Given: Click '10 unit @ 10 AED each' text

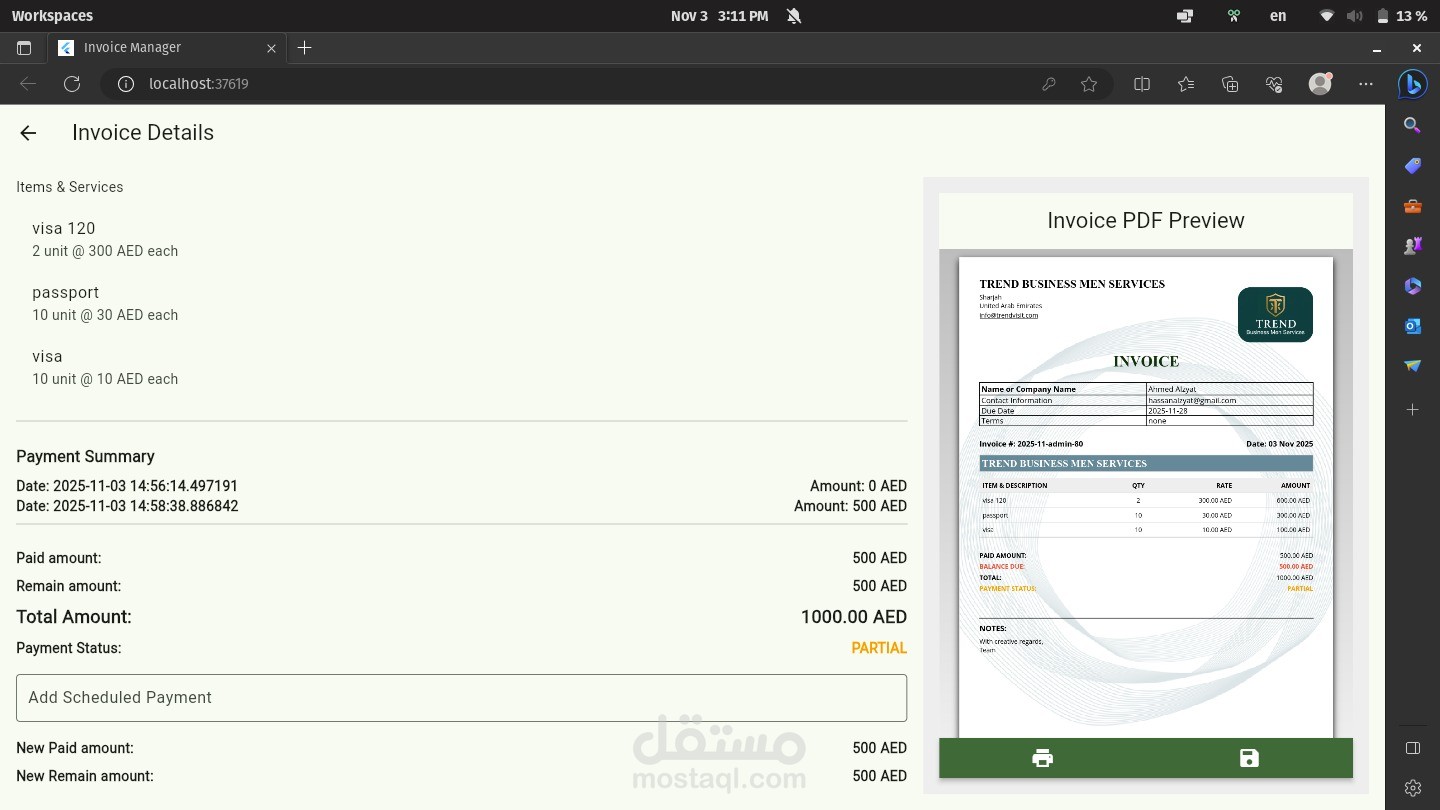Looking at the screenshot, I should pyautogui.click(x=105, y=379).
